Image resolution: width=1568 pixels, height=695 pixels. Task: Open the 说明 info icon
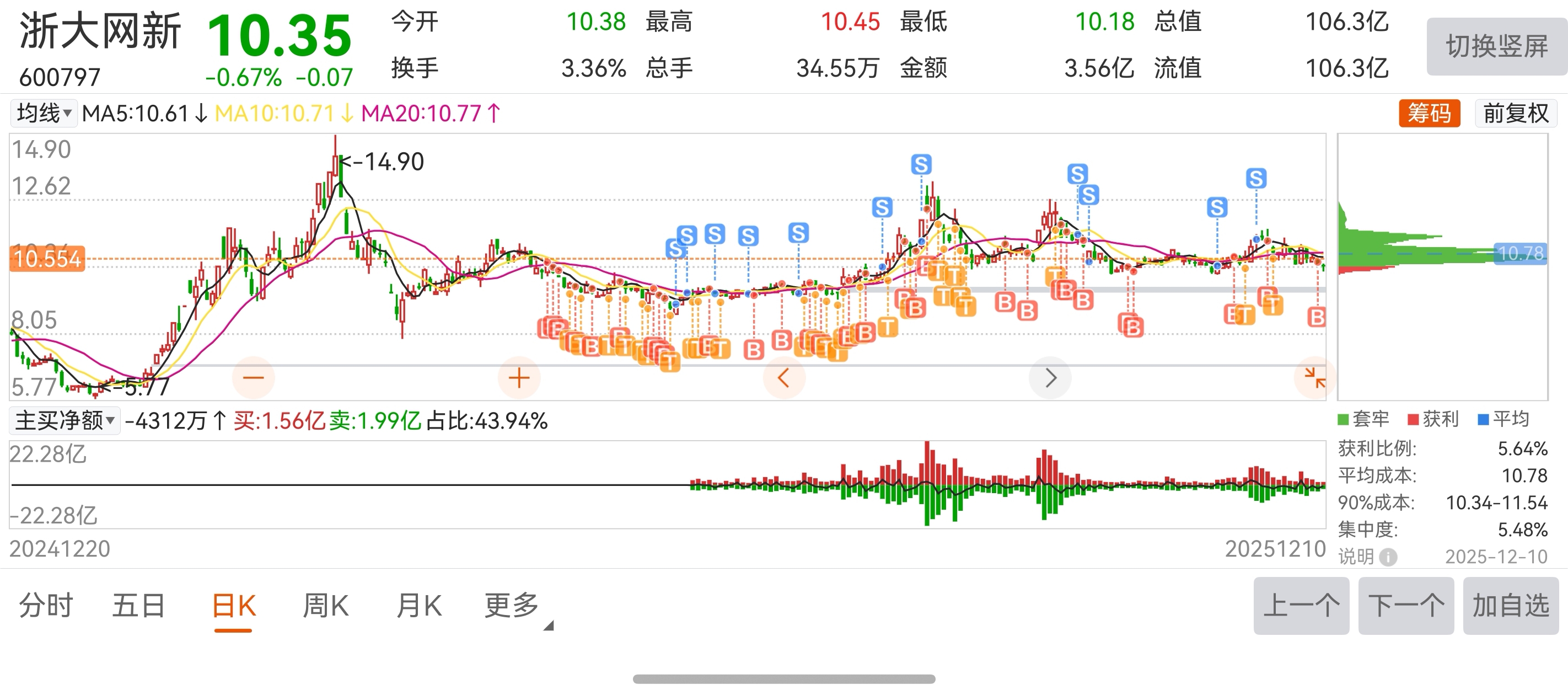click(x=1388, y=557)
